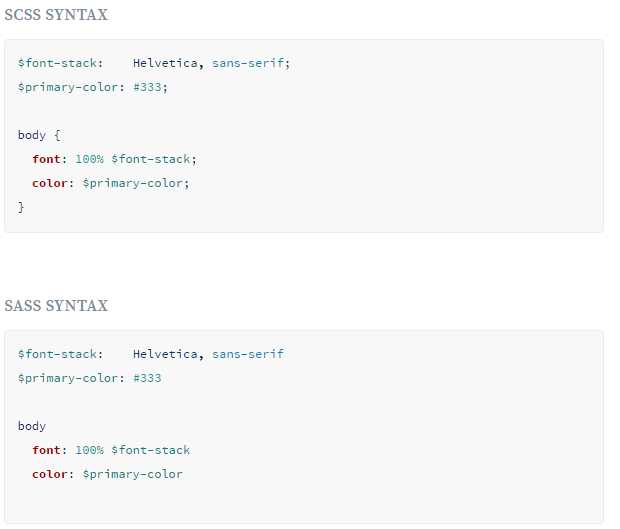The height and width of the screenshot is (529, 620).
Task: Click $font-stack variable in SCSS block
Action: (60, 63)
